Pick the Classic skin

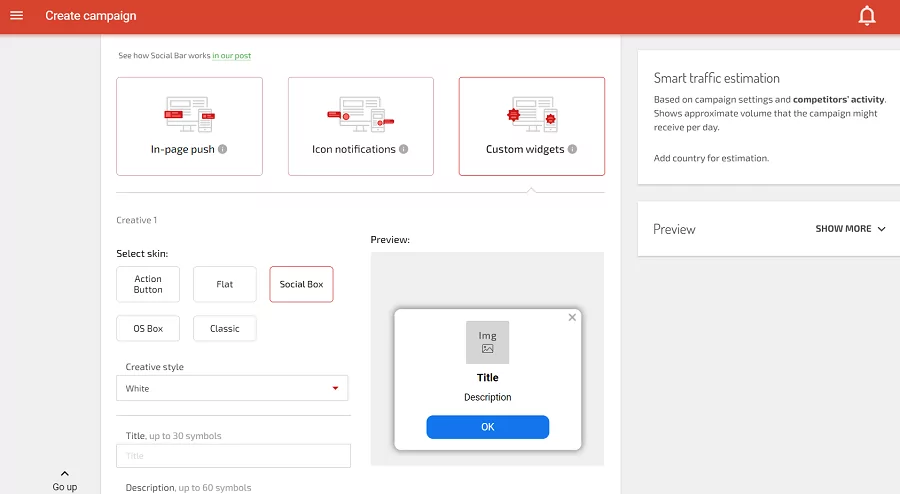coord(225,328)
